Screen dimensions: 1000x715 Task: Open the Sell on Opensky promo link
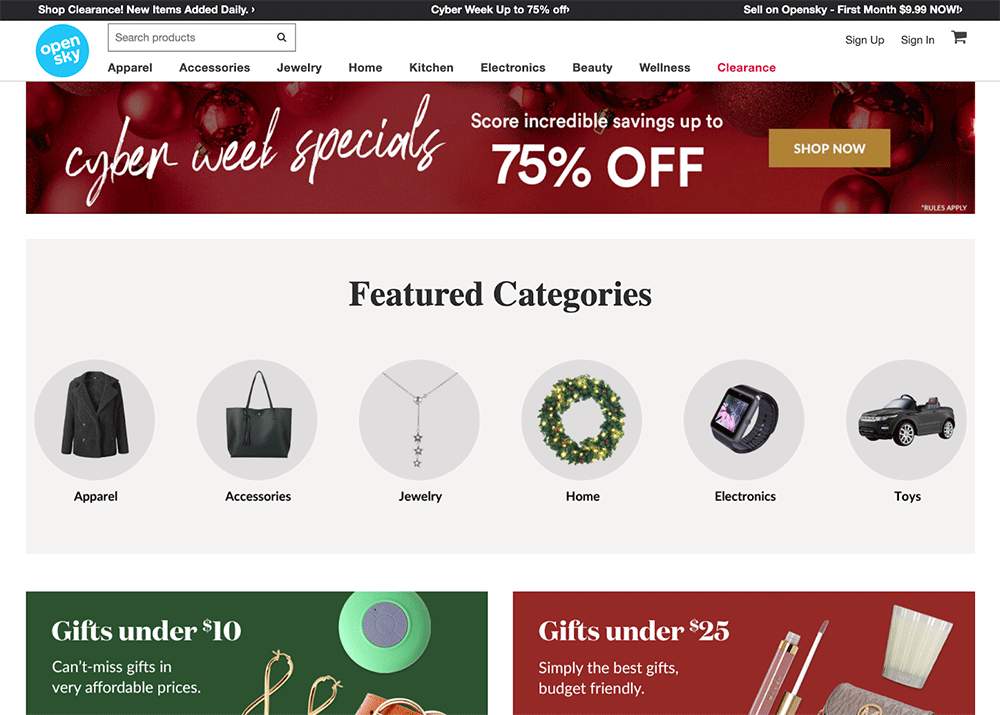853,10
